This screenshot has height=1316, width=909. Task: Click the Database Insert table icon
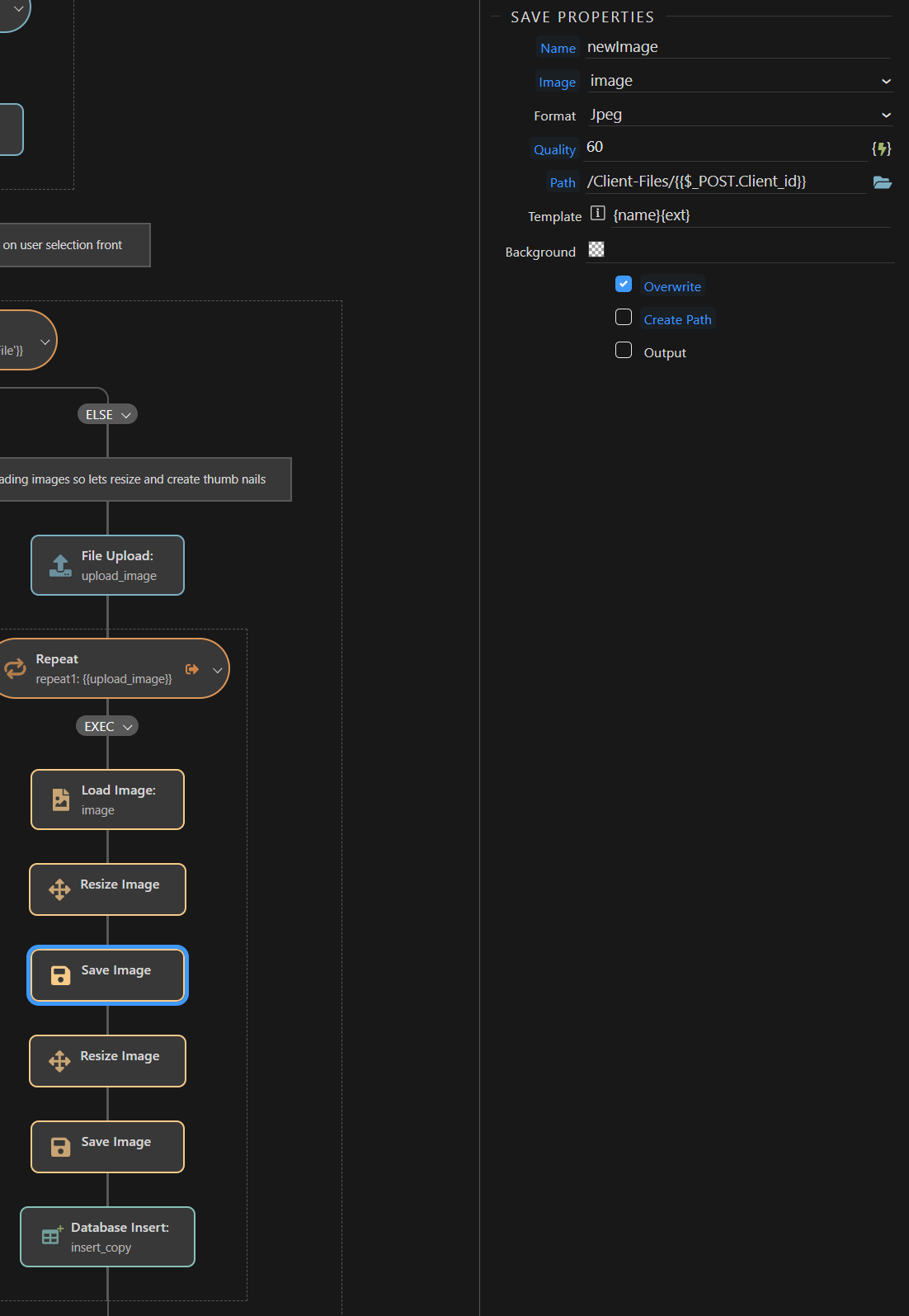tap(52, 1236)
